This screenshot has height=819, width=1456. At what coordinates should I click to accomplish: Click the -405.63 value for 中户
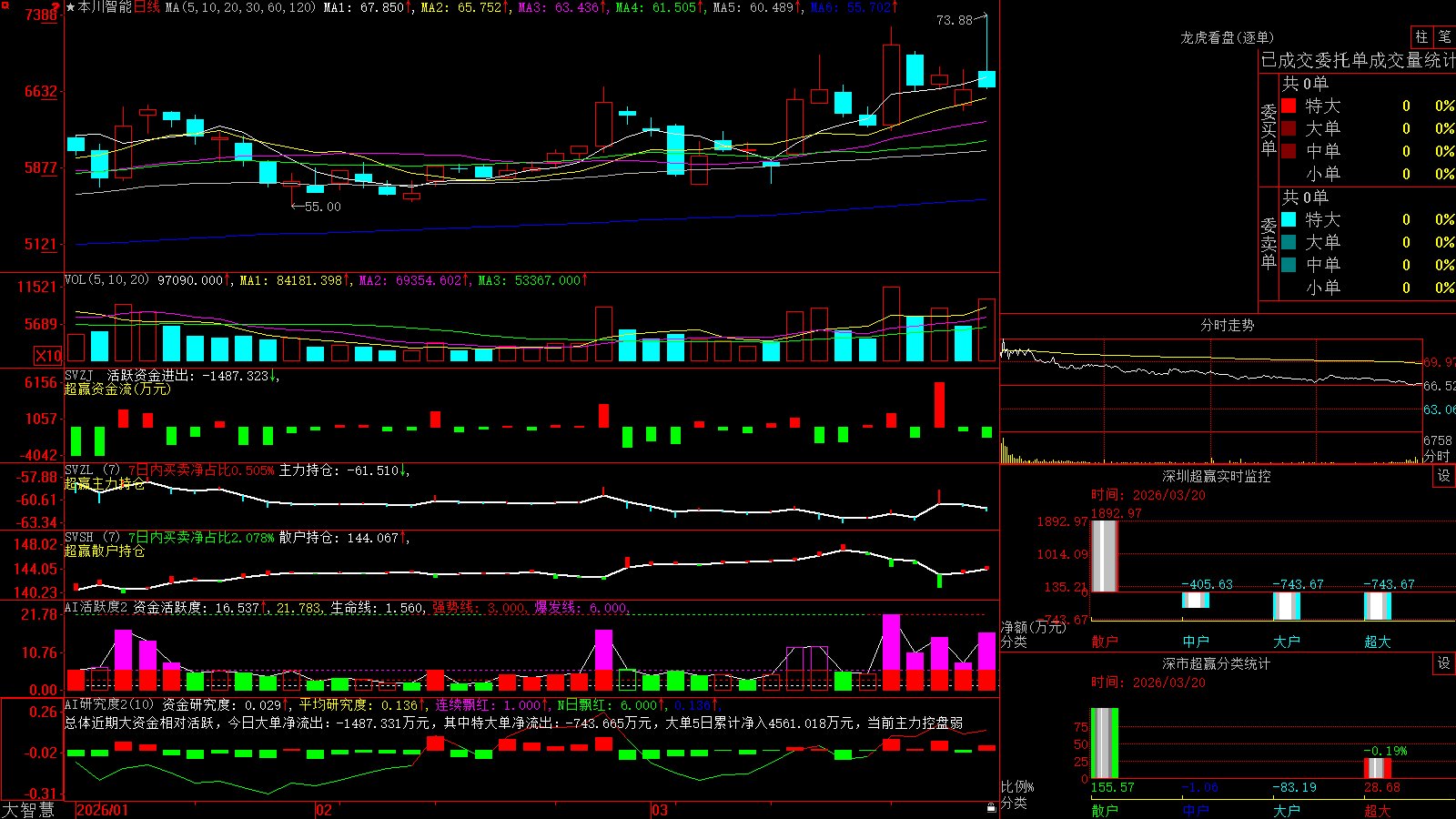click(1207, 584)
